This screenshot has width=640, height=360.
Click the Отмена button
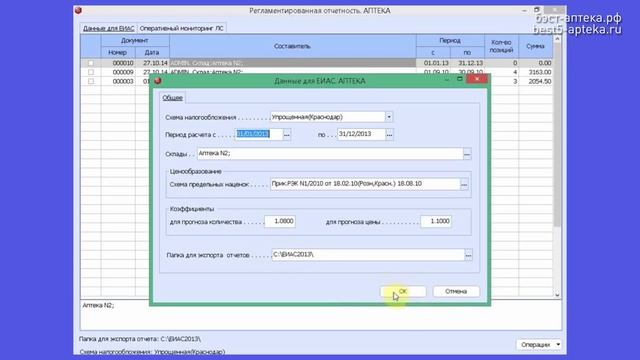[456, 291]
